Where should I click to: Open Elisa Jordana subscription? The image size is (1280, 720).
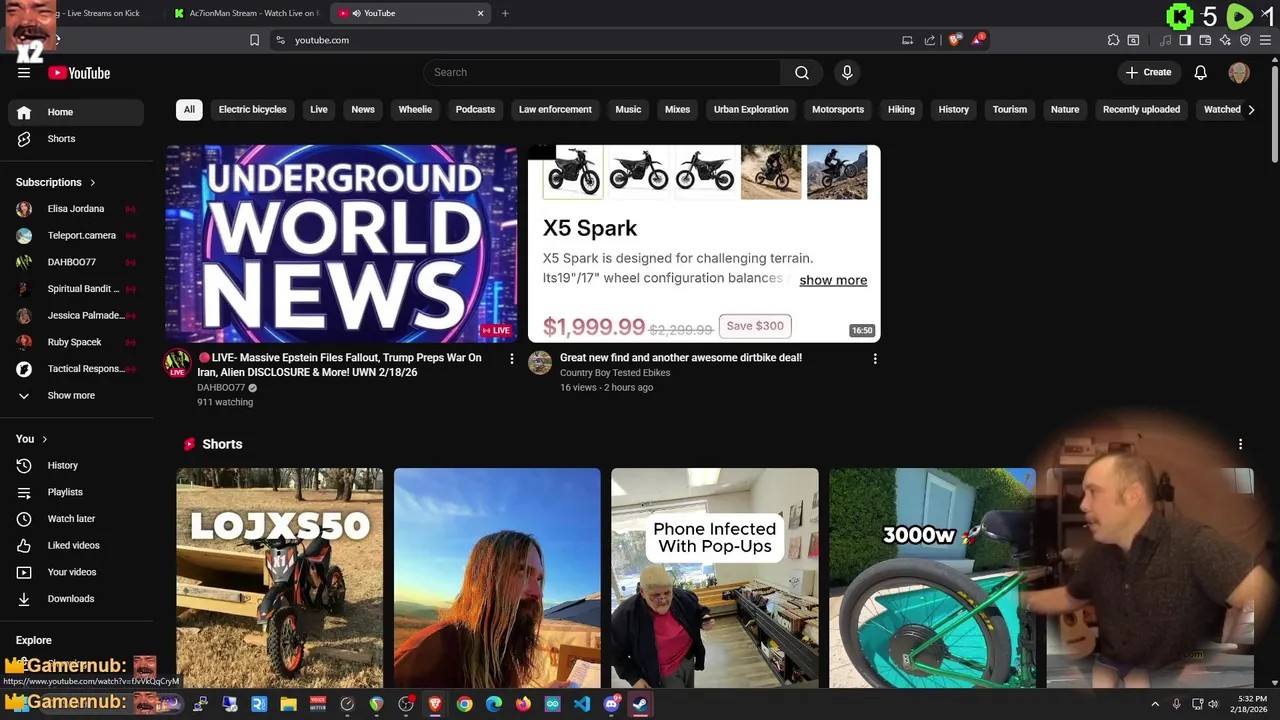[76, 209]
